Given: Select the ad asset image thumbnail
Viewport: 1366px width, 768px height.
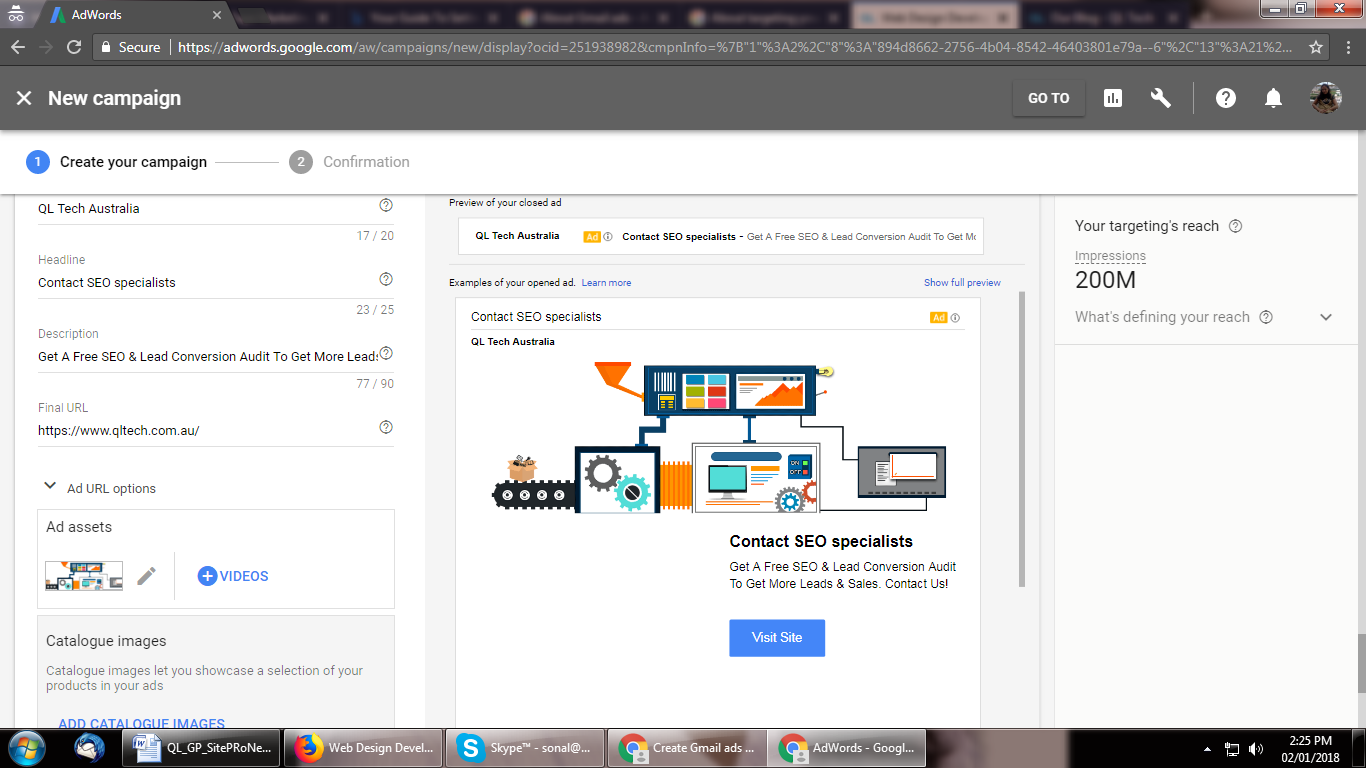Looking at the screenshot, I should [x=84, y=576].
